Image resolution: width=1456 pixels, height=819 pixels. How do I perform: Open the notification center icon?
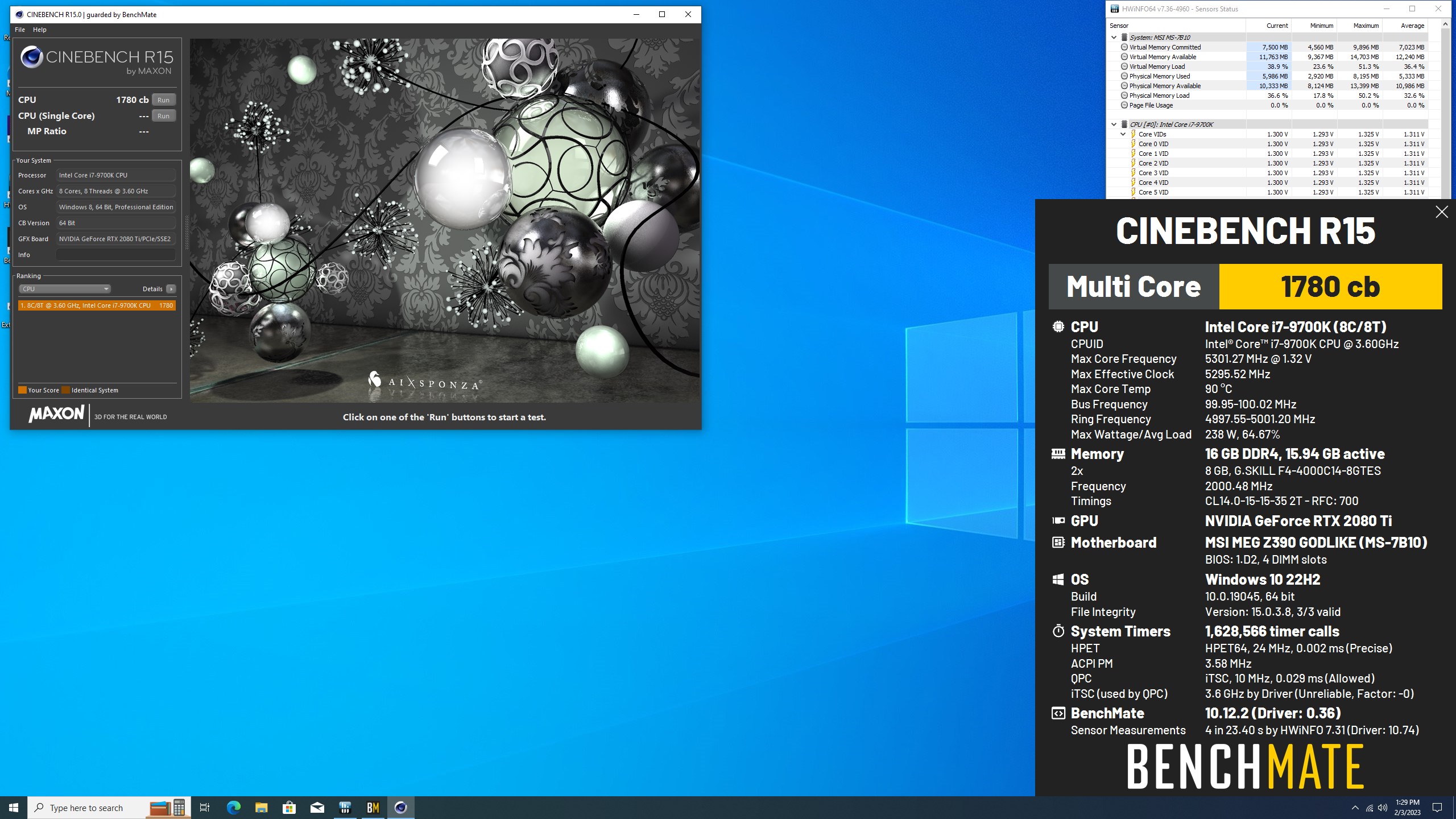[1437, 808]
